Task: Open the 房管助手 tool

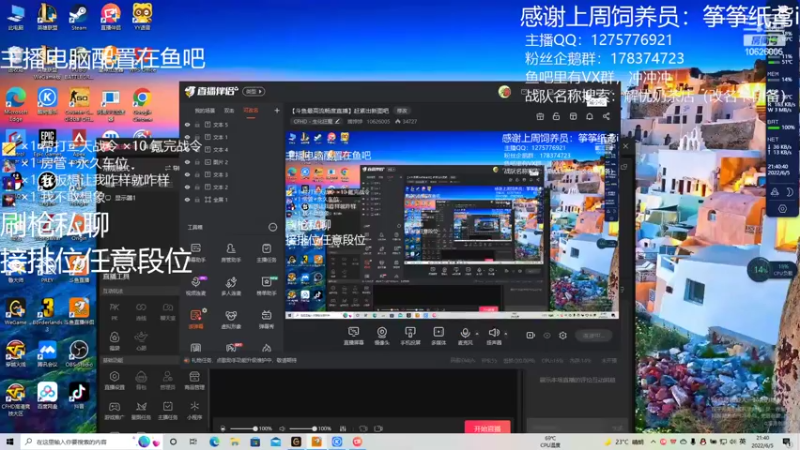Action: 231,253
